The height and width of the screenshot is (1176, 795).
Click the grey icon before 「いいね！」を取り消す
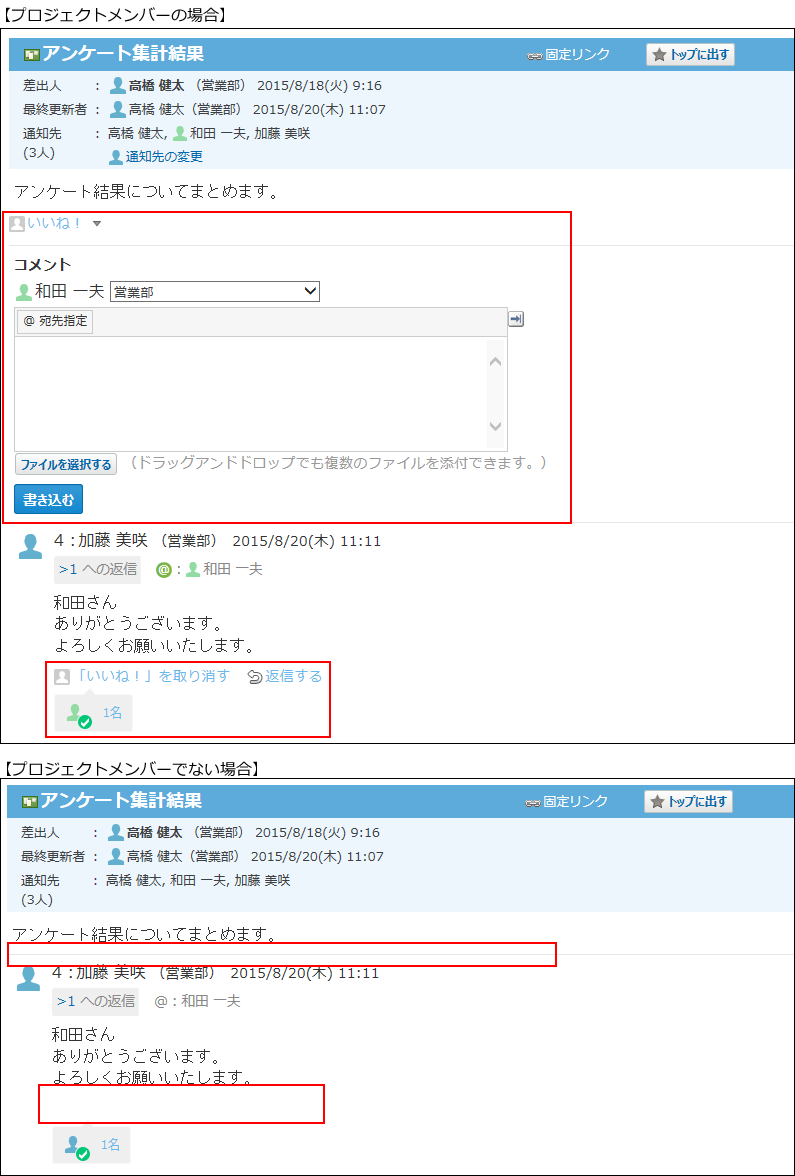pyautogui.click(x=62, y=676)
